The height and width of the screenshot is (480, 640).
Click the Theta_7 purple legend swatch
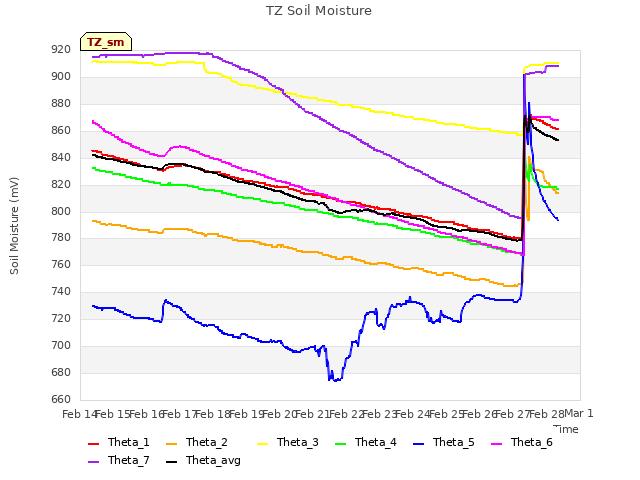(93, 461)
